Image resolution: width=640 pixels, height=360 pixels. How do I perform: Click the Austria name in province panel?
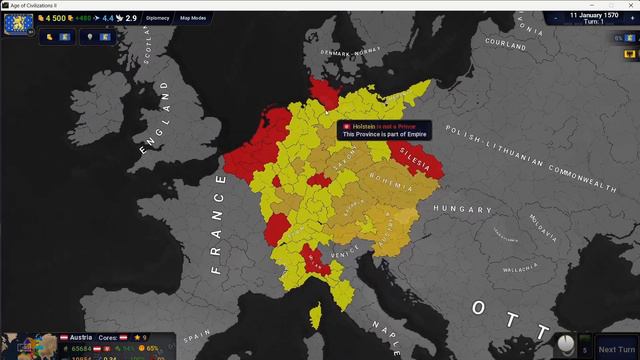pyautogui.click(x=81, y=338)
